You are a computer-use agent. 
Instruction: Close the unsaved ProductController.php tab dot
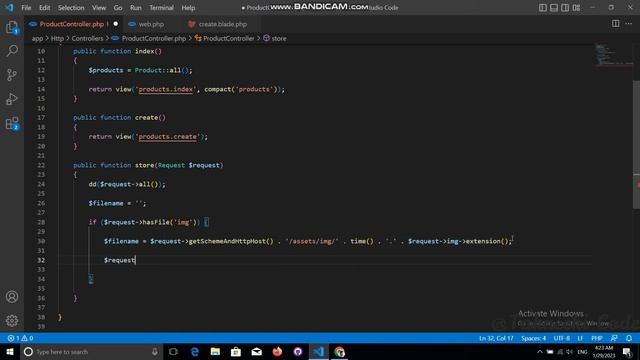[x=116, y=24]
